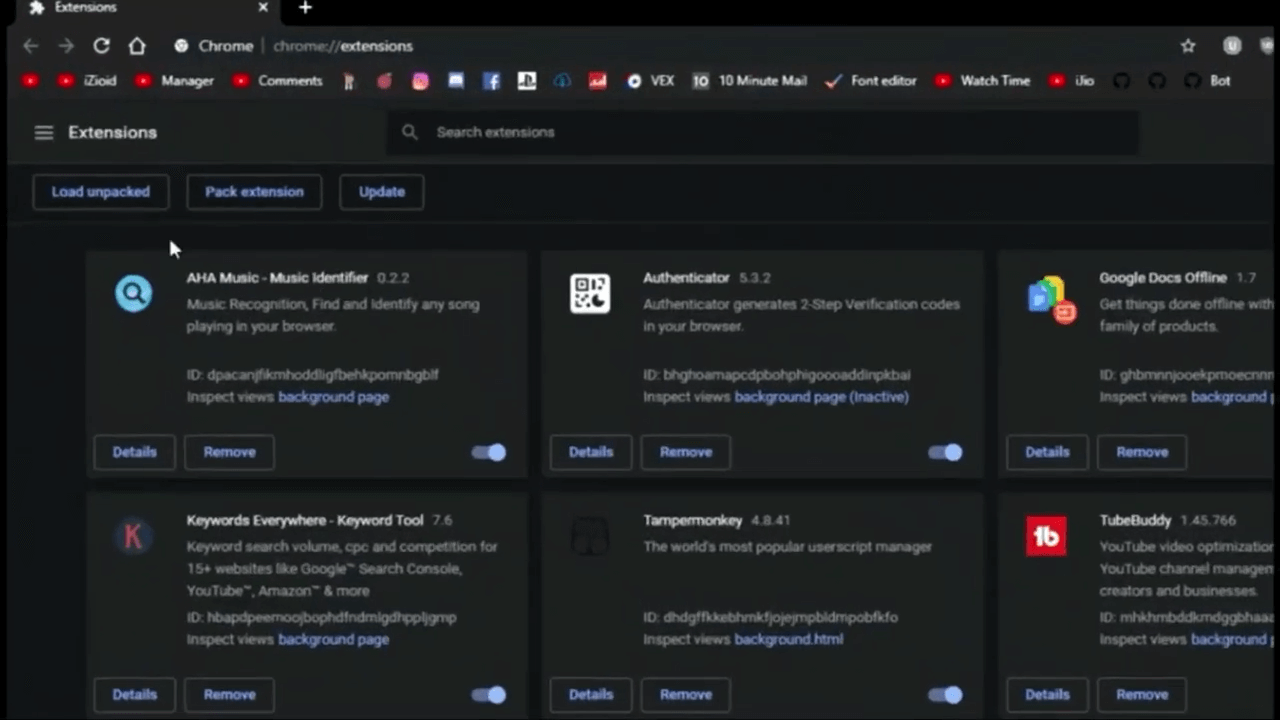Remove the Keywords Everywhere extension
The width and height of the screenshot is (1280, 720).
[230, 694]
